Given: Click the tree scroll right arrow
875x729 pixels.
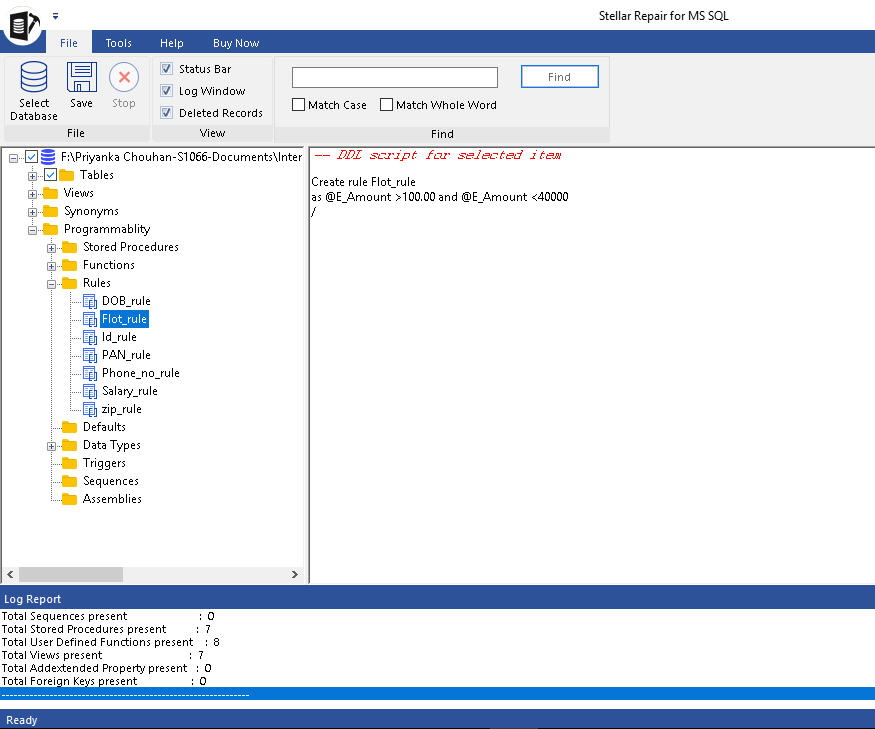Looking at the screenshot, I should pyautogui.click(x=295, y=574).
